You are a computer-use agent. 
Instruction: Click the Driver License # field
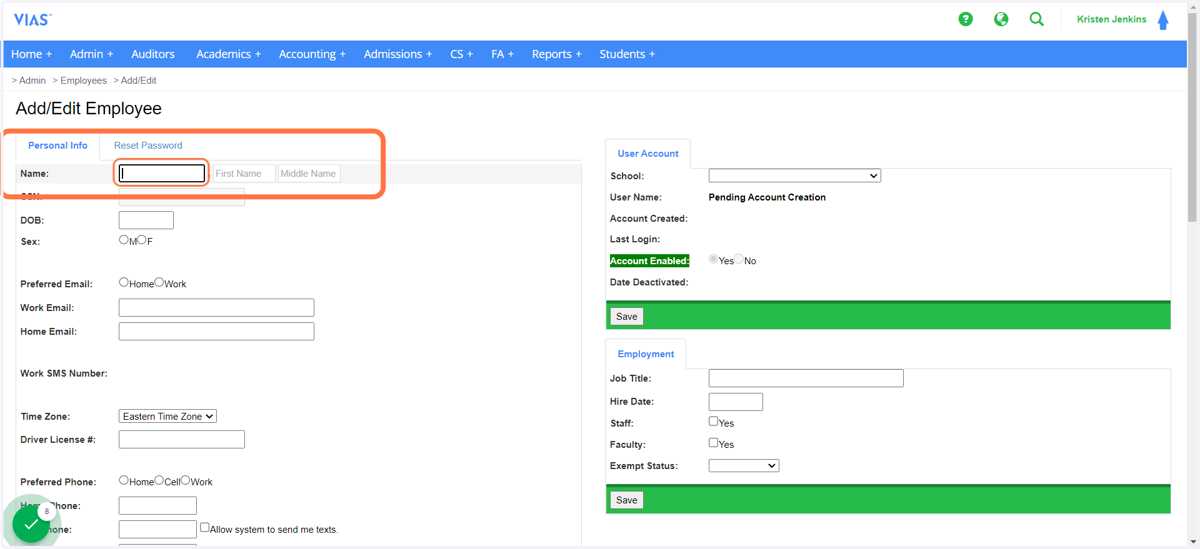tap(182, 439)
